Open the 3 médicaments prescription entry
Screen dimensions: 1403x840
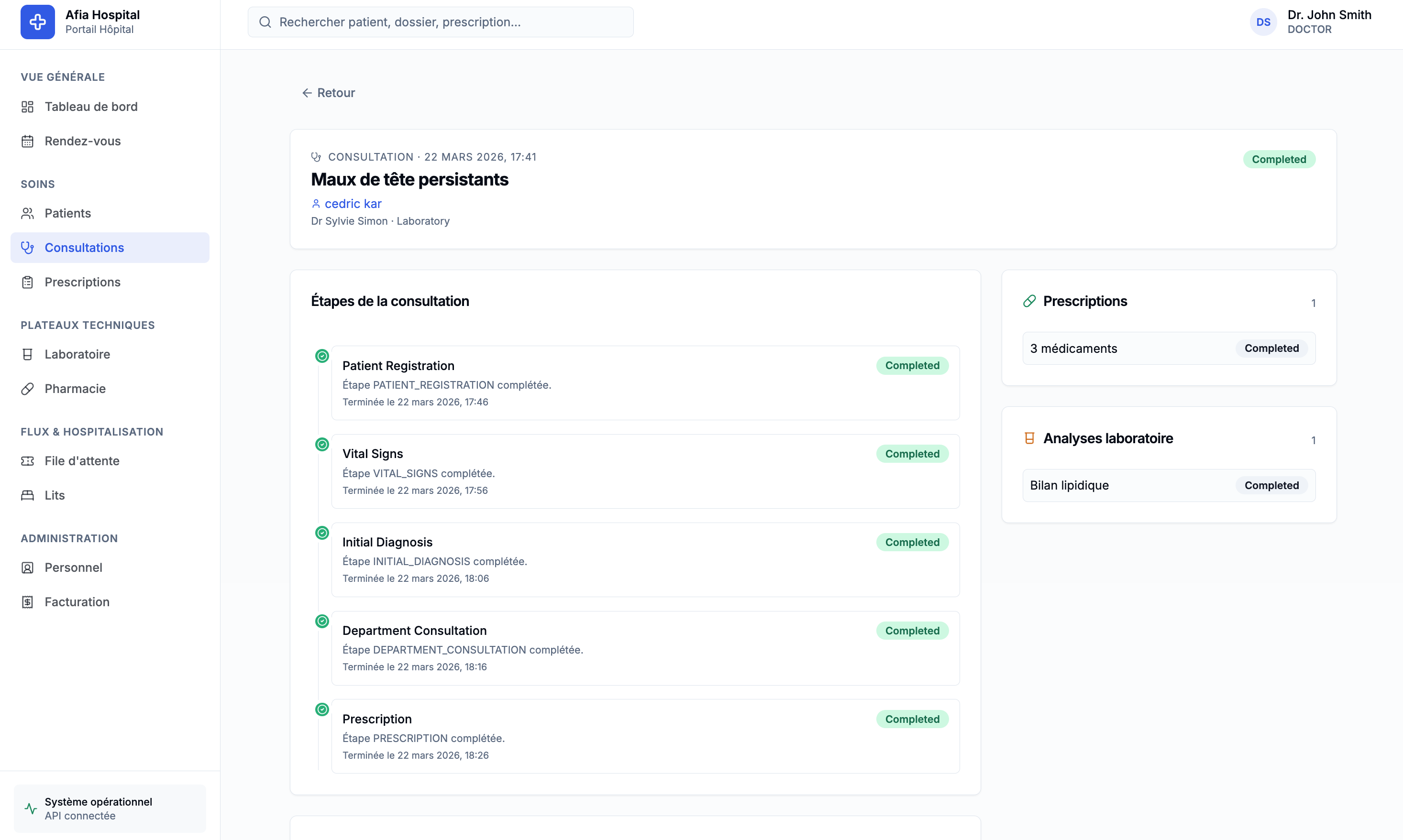click(1169, 348)
